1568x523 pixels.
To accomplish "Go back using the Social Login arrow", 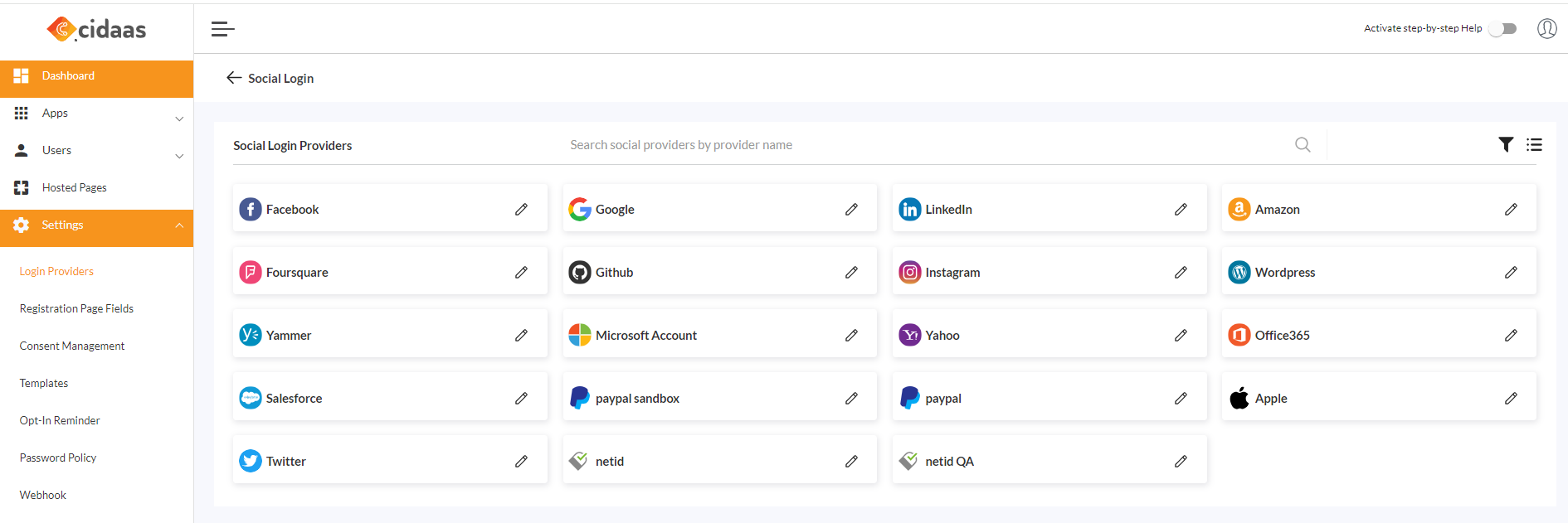I will pyautogui.click(x=234, y=77).
